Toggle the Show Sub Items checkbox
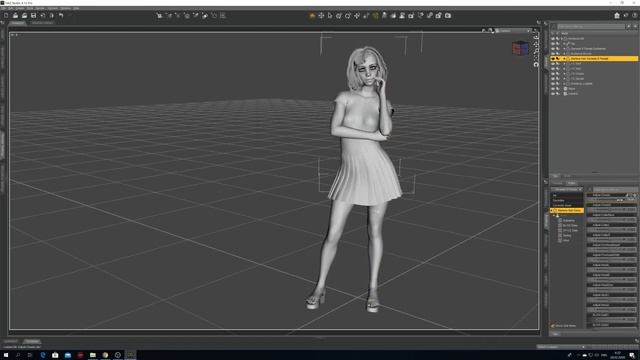 (x=553, y=326)
